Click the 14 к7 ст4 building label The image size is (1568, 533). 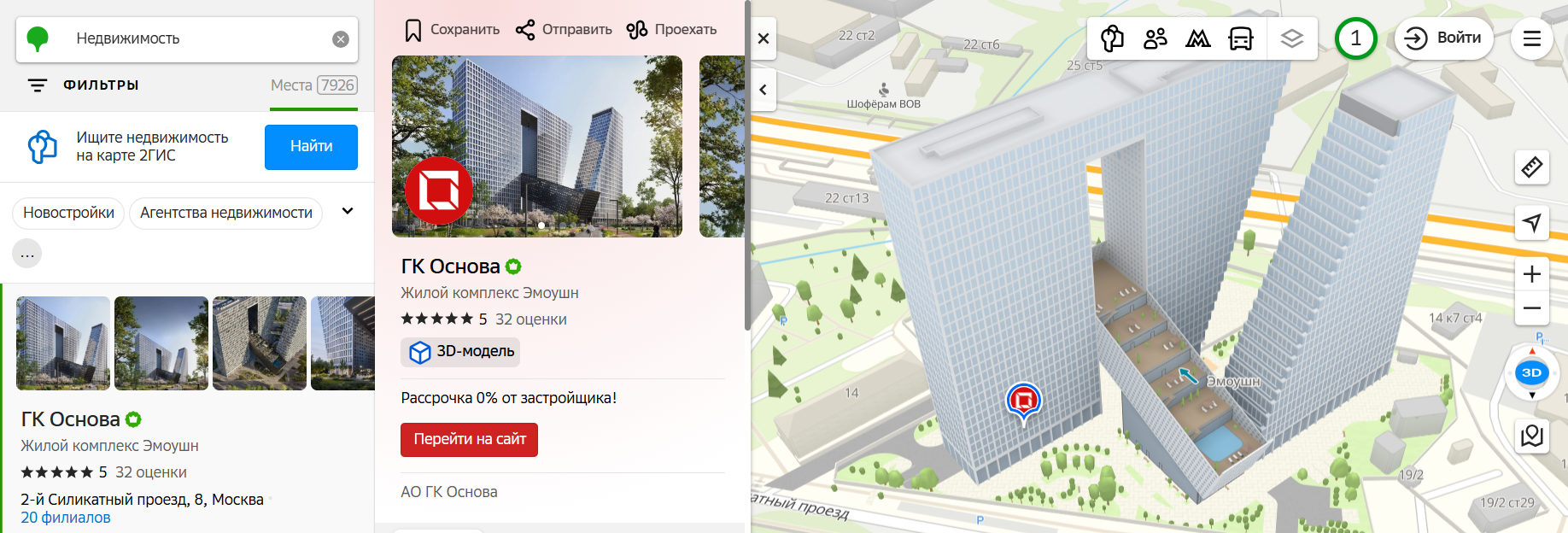(1455, 319)
